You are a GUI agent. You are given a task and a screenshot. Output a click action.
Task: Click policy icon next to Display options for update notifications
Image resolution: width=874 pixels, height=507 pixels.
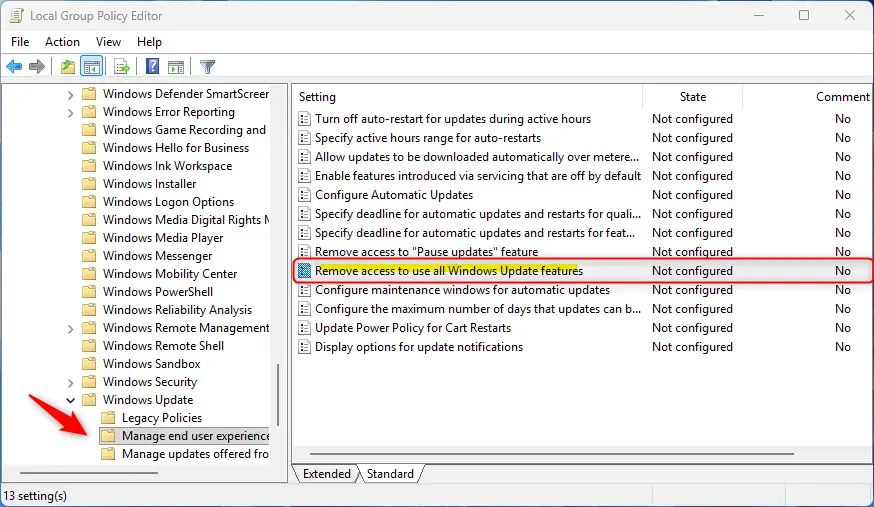(x=304, y=347)
